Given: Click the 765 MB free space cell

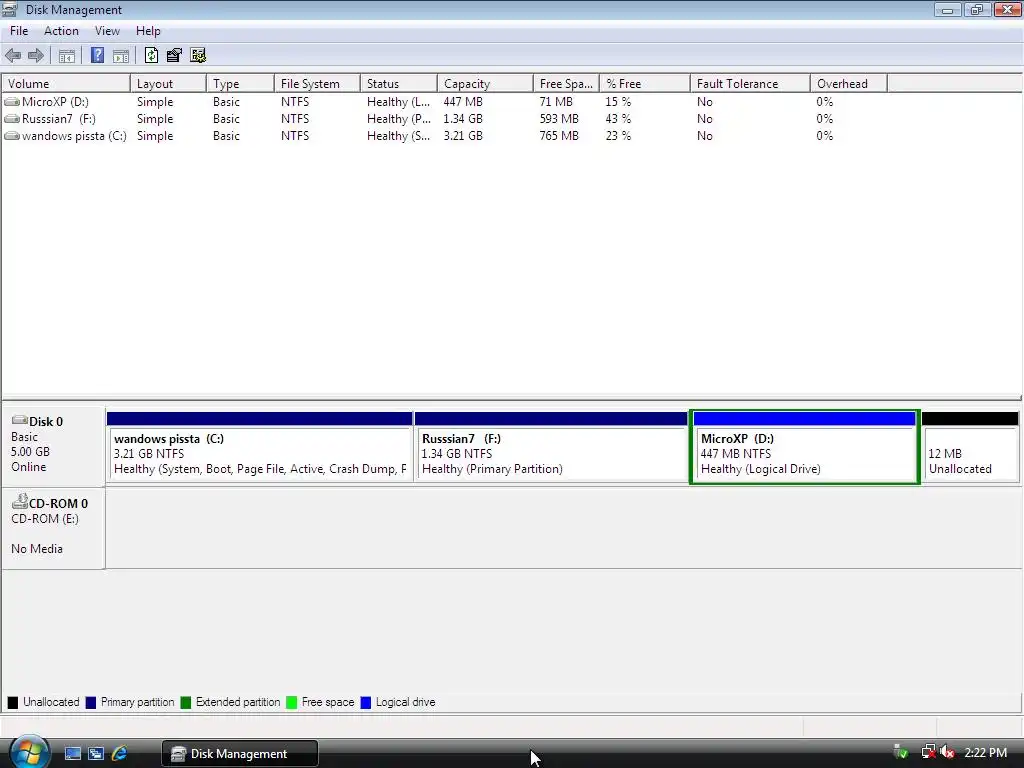Looking at the screenshot, I should [x=559, y=136].
